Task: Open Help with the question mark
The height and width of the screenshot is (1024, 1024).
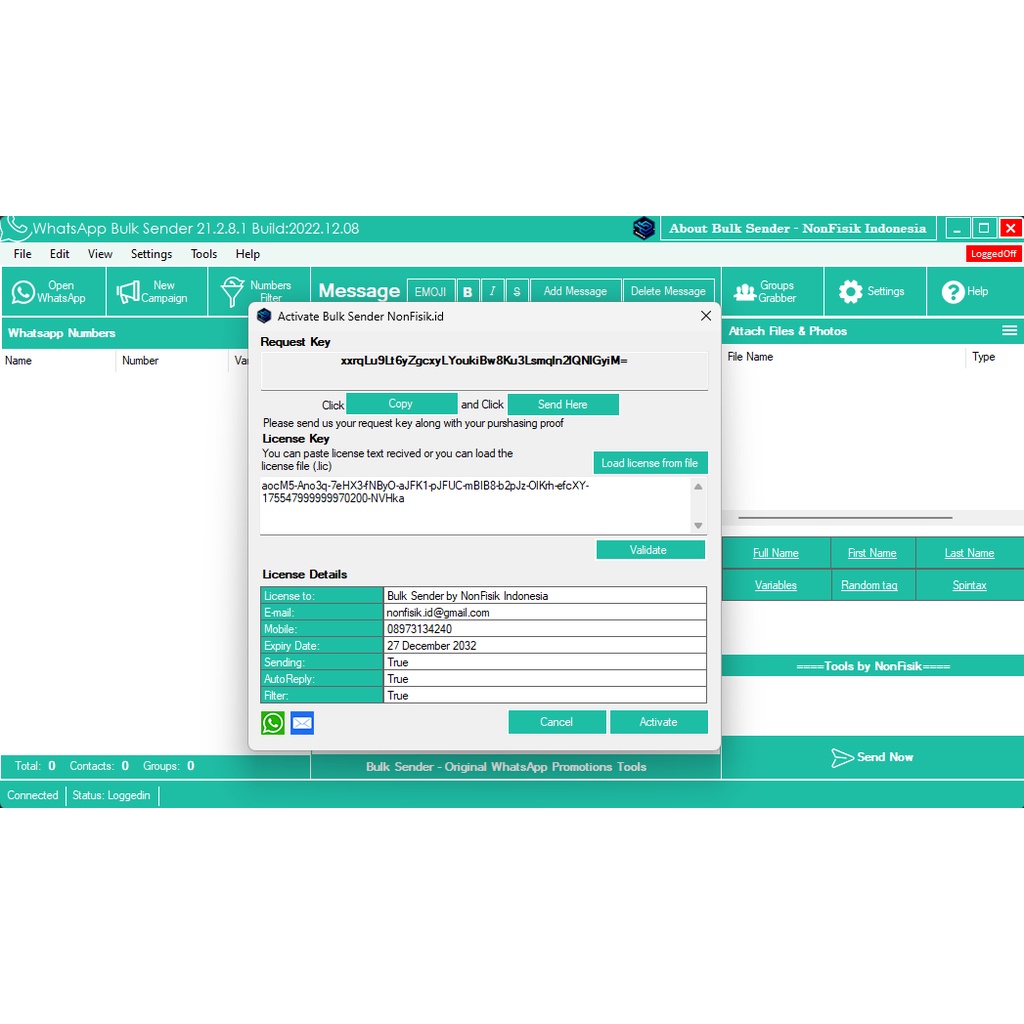Action: [975, 291]
